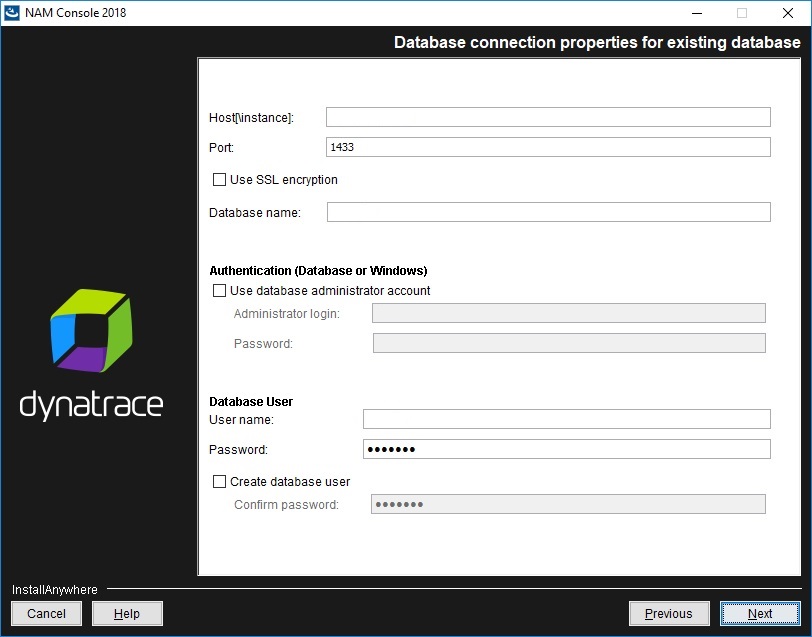Click the Database User name field

pyautogui.click(x=567, y=419)
